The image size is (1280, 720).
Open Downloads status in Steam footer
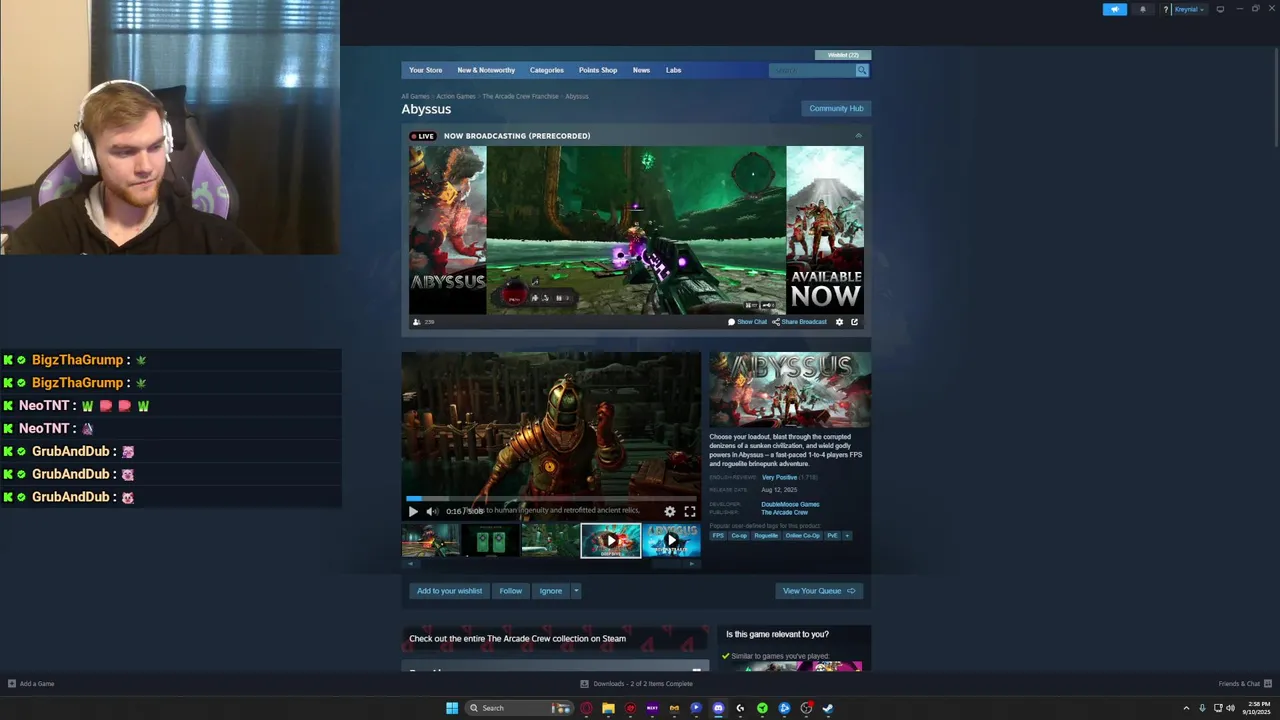tap(636, 684)
